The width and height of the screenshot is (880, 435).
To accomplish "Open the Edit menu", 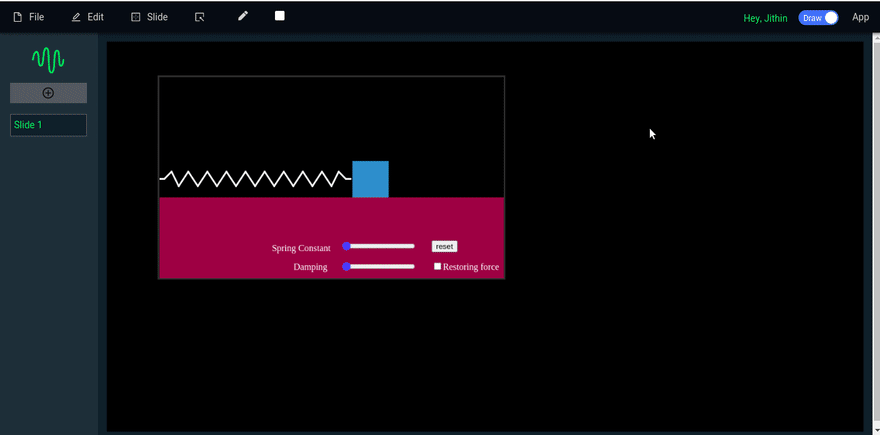I will click(88, 17).
